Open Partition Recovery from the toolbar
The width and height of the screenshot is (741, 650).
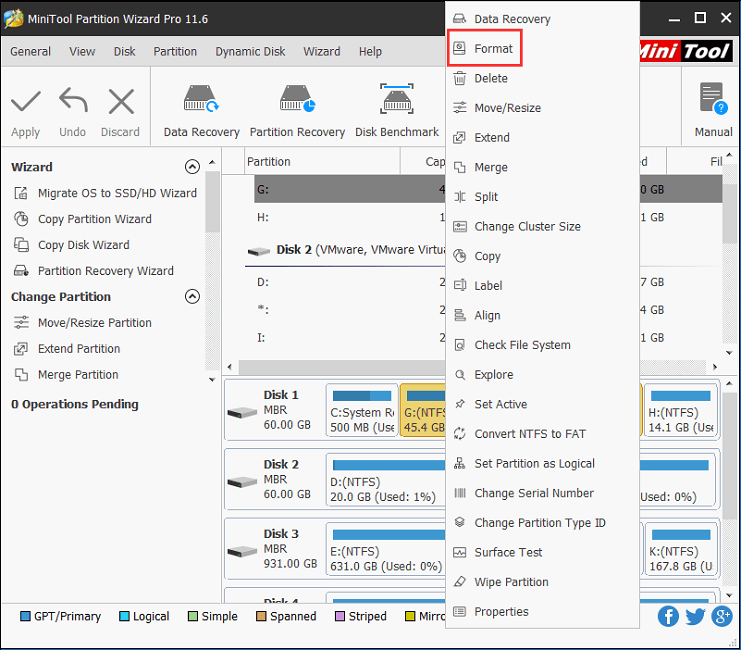coord(297,100)
